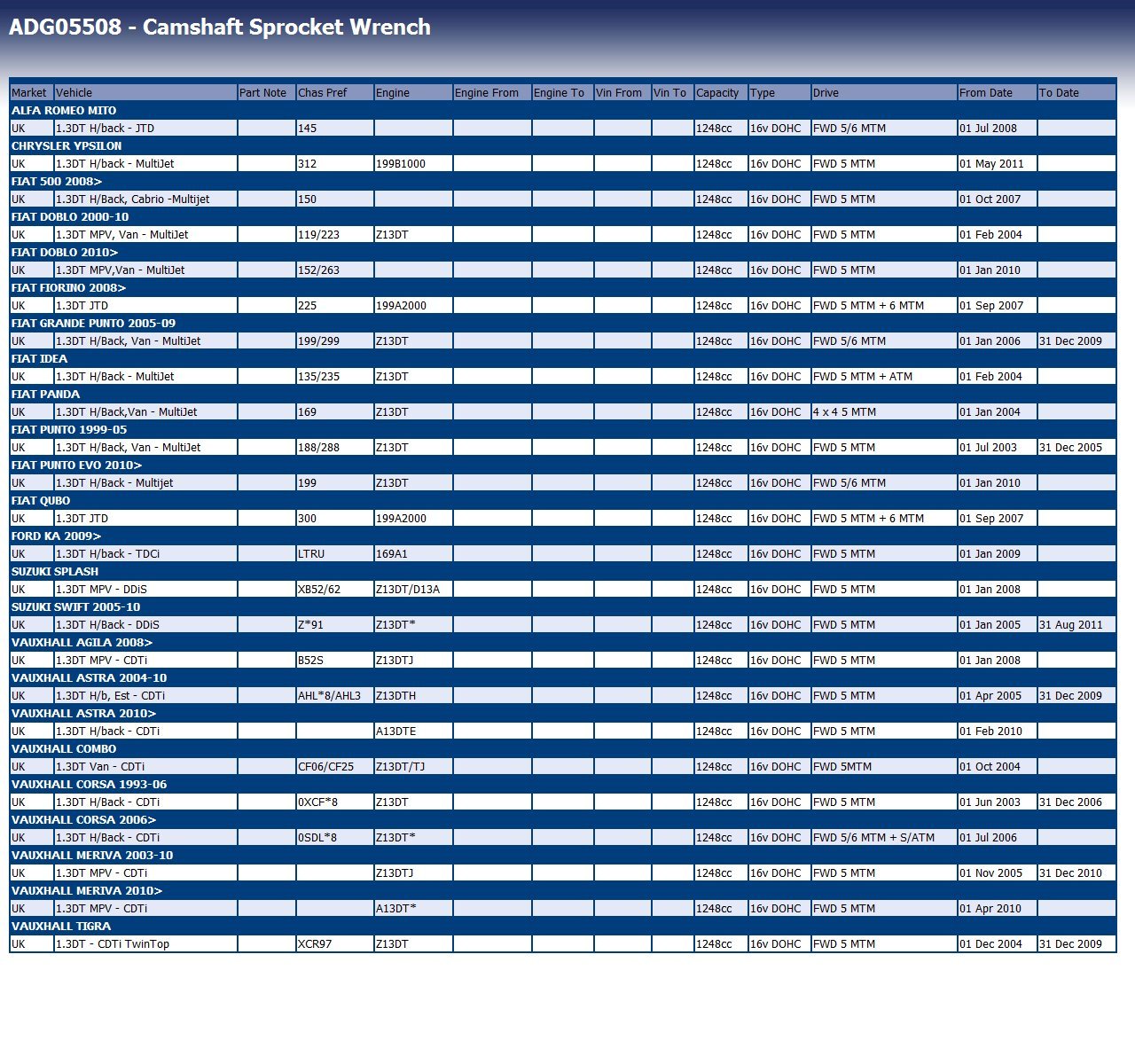Select the chassis prefix 152/263 cell
Image resolution: width=1135 pixels, height=1064 pixels.
(334, 270)
